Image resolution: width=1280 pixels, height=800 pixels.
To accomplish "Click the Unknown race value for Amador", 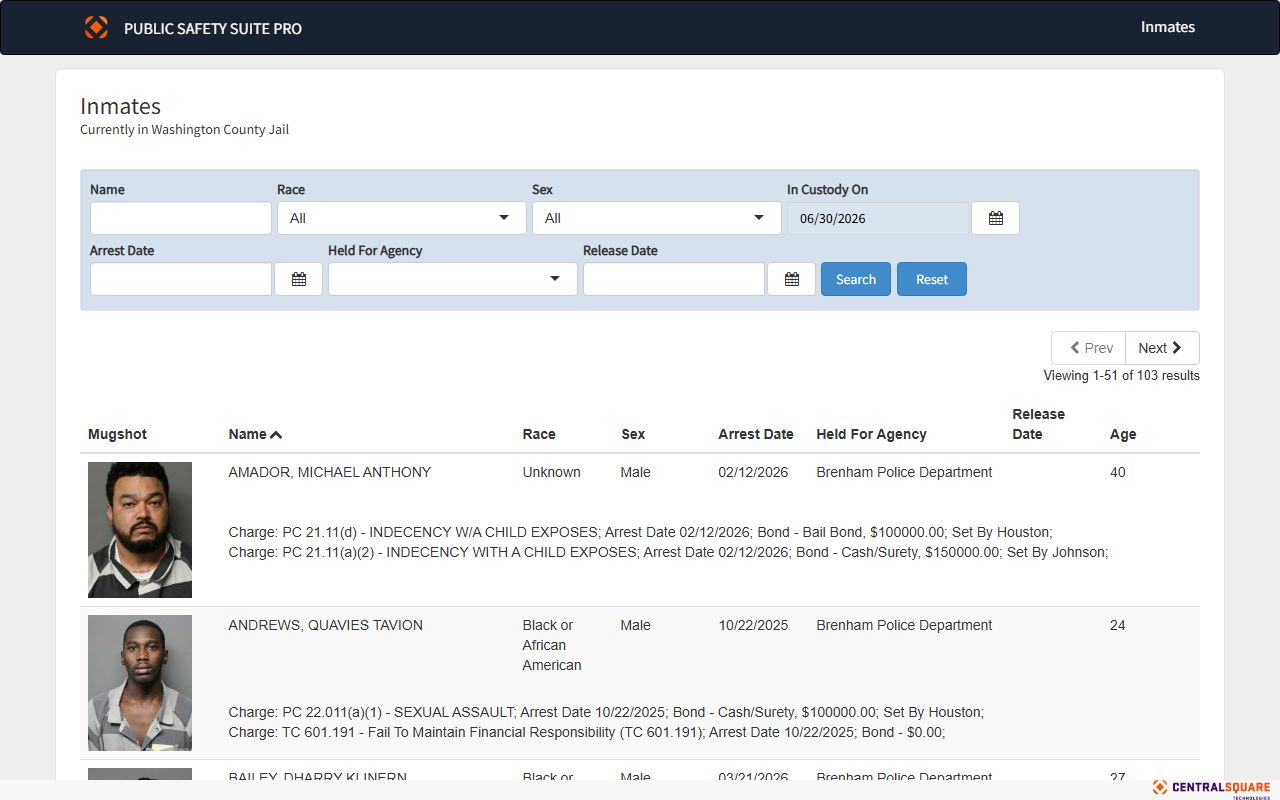I will tap(551, 472).
